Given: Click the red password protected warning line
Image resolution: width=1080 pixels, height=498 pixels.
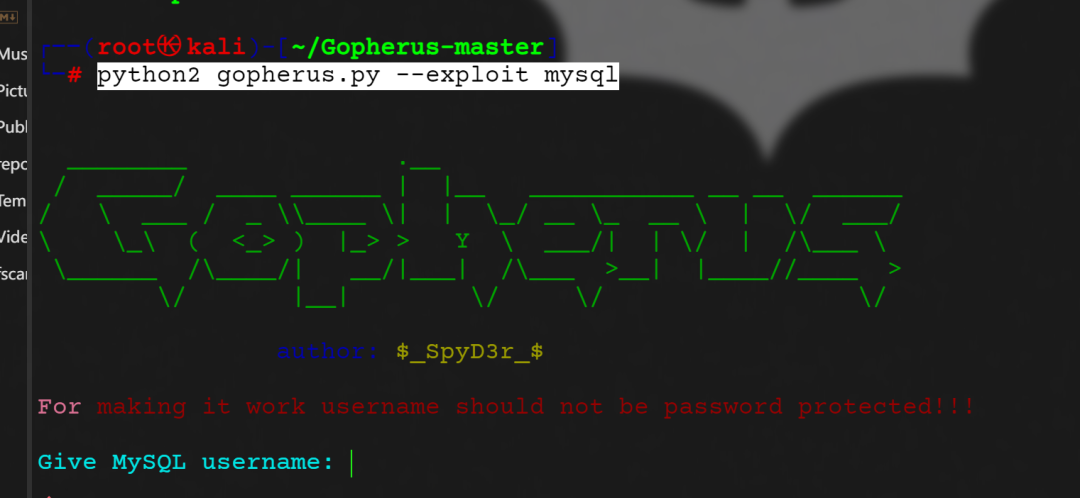Looking at the screenshot, I should tap(506, 407).
